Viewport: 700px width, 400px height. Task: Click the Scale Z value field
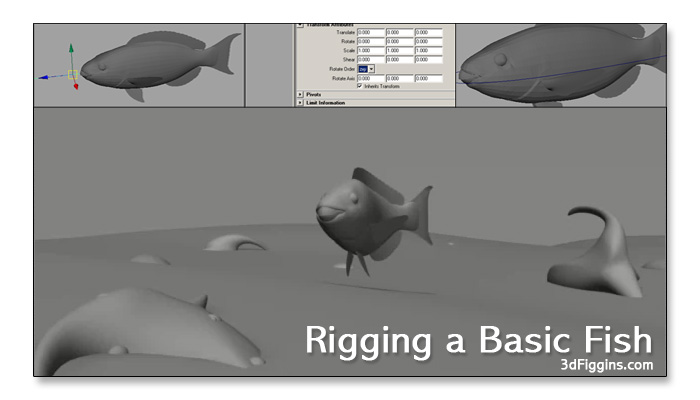coord(429,50)
